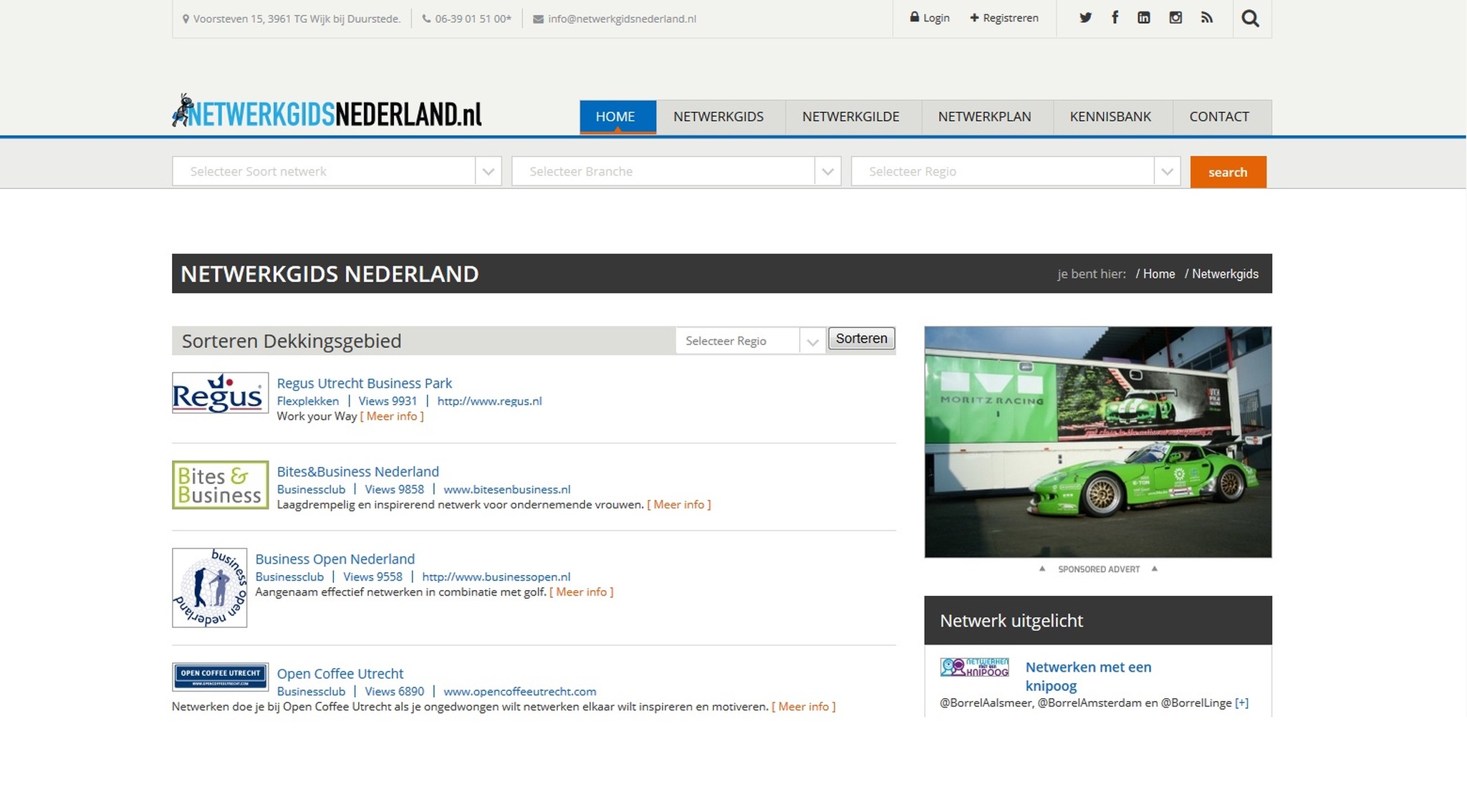The width and height of the screenshot is (1467, 812).
Task: Expand the search bar Regio dropdown arrow
Action: tap(1168, 172)
